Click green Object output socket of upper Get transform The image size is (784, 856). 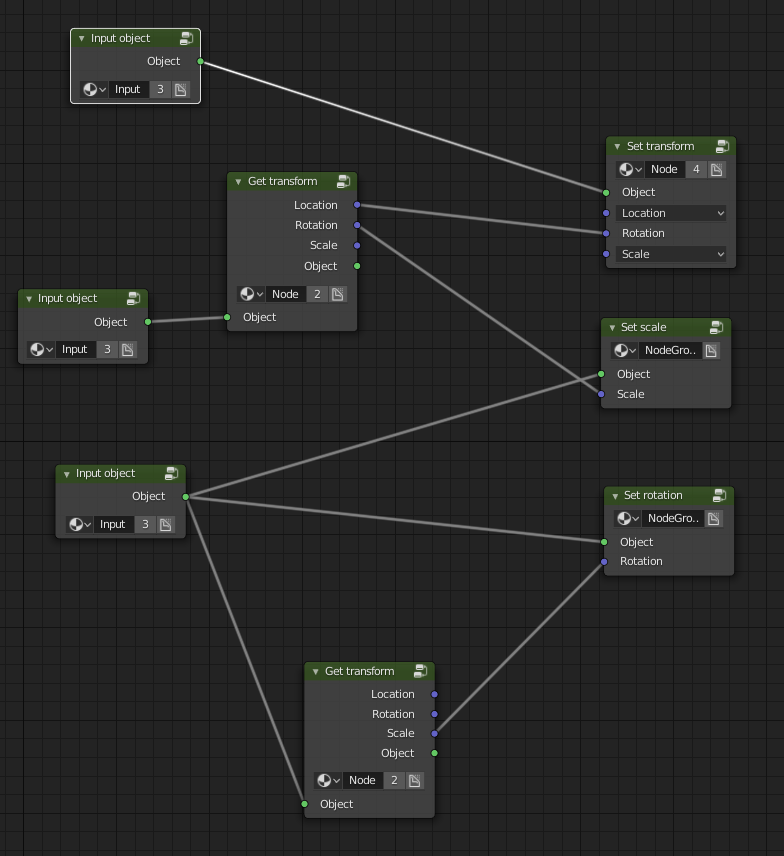coord(357,266)
